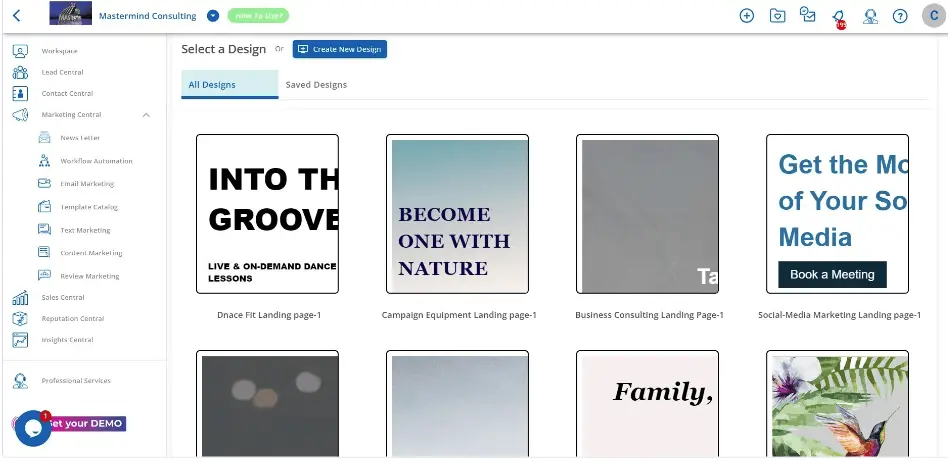Click the Dnace Fit Landing page-1 label
The image size is (948, 461).
coord(269,315)
